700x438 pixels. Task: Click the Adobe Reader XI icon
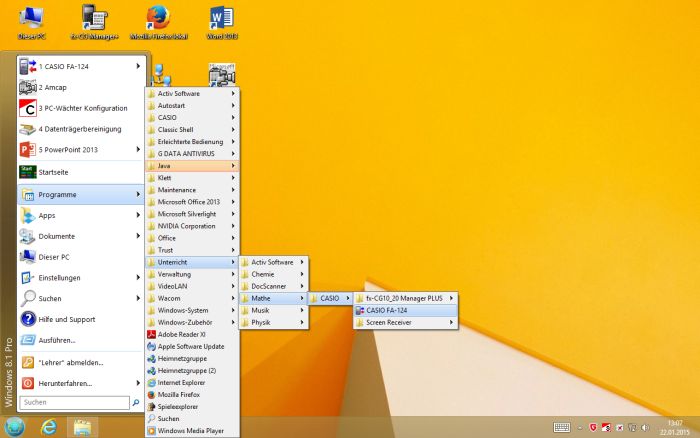point(151,334)
